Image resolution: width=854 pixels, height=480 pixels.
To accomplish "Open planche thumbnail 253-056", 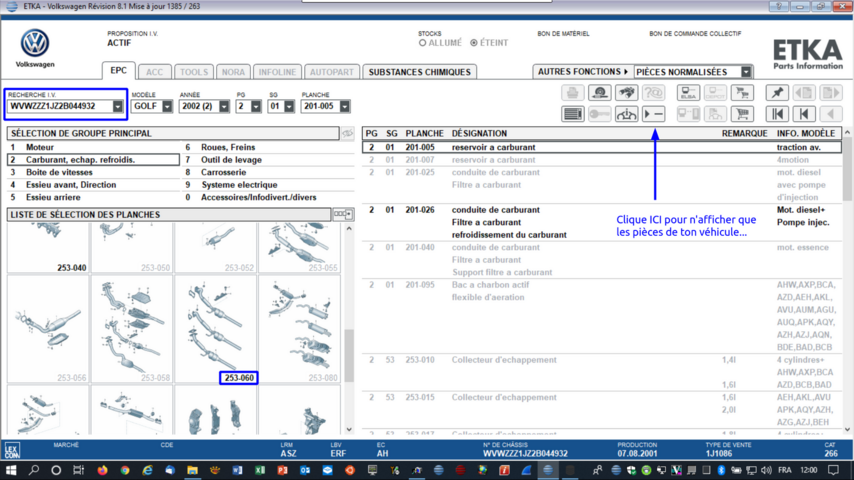I will 48,329.
